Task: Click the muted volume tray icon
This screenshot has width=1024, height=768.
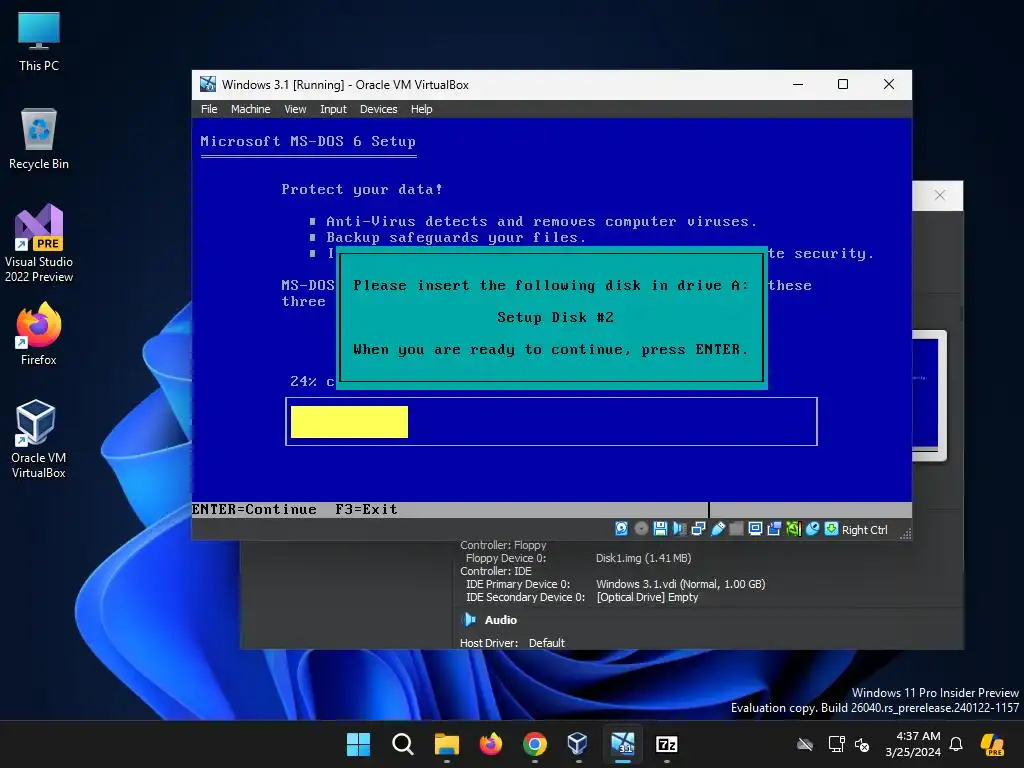Action: click(862, 744)
